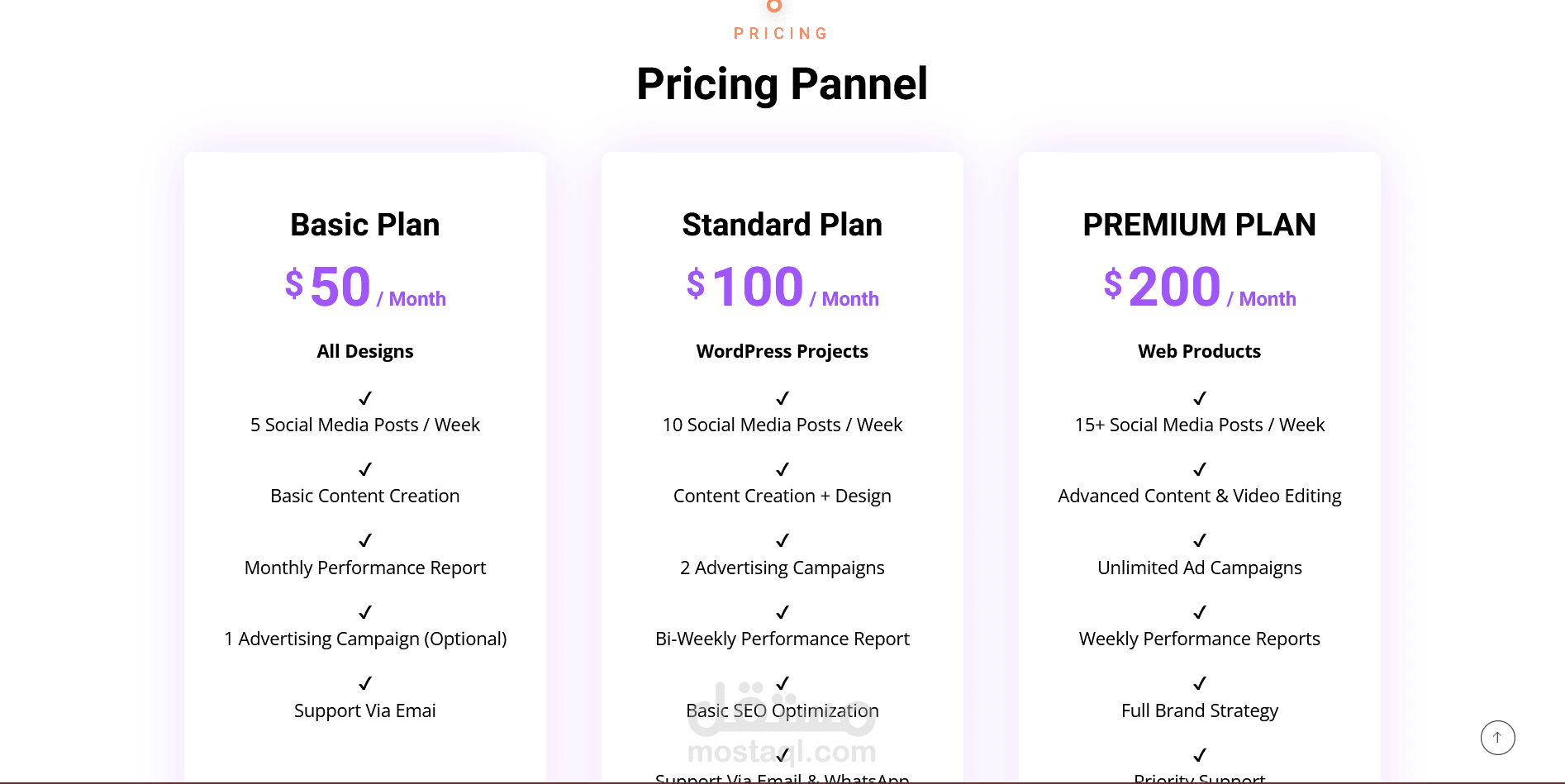Click the checkmark above Unlimited Ad Campaigns
Screen dimensions: 1565x784
point(1200,540)
